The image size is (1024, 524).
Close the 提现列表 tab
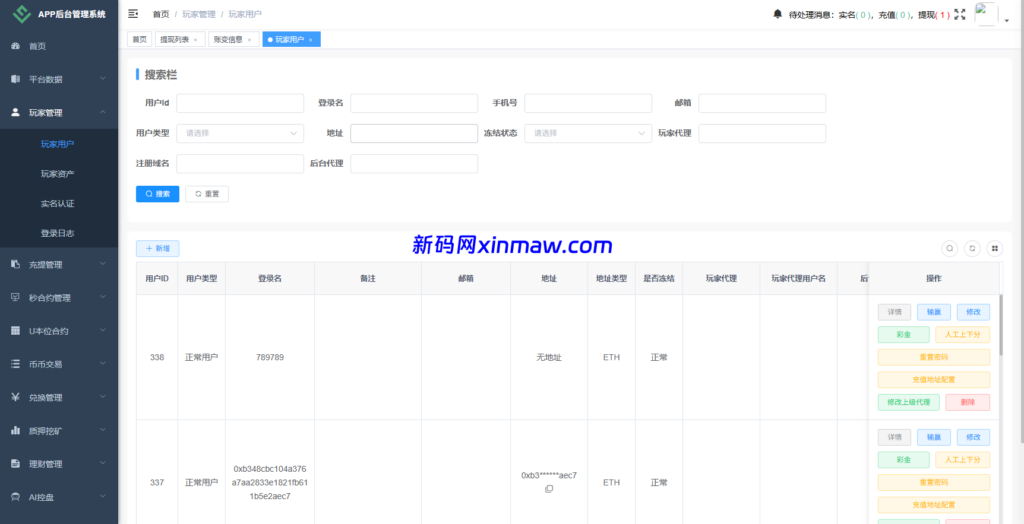tap(195, 40)
